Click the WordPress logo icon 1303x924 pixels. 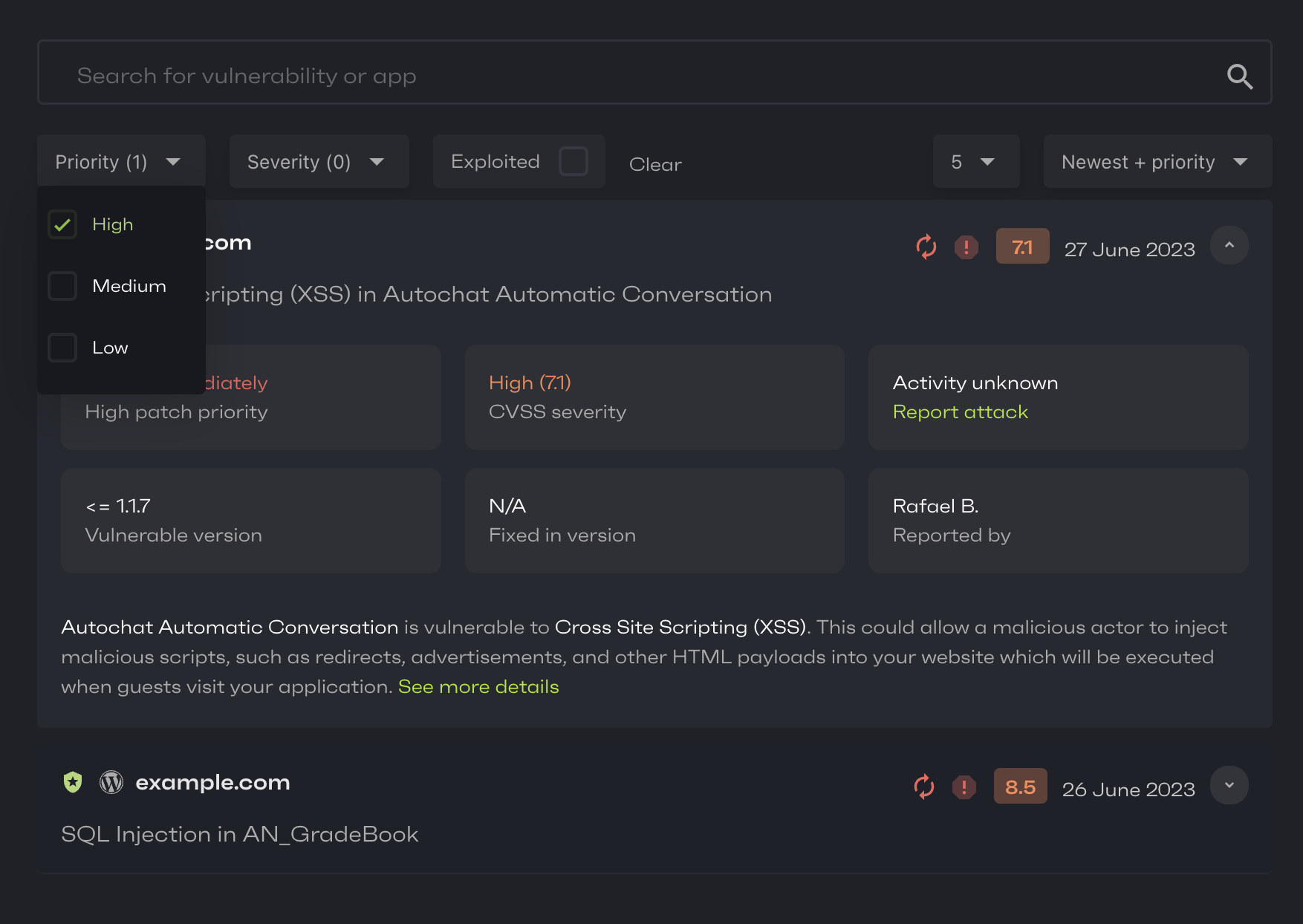tap(111, 782)
